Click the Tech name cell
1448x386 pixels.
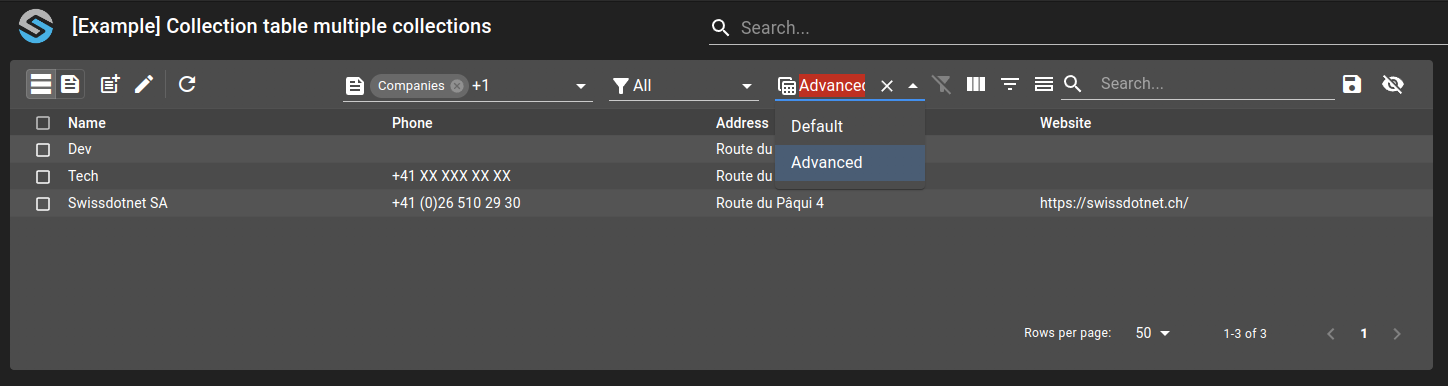point(83,176)
